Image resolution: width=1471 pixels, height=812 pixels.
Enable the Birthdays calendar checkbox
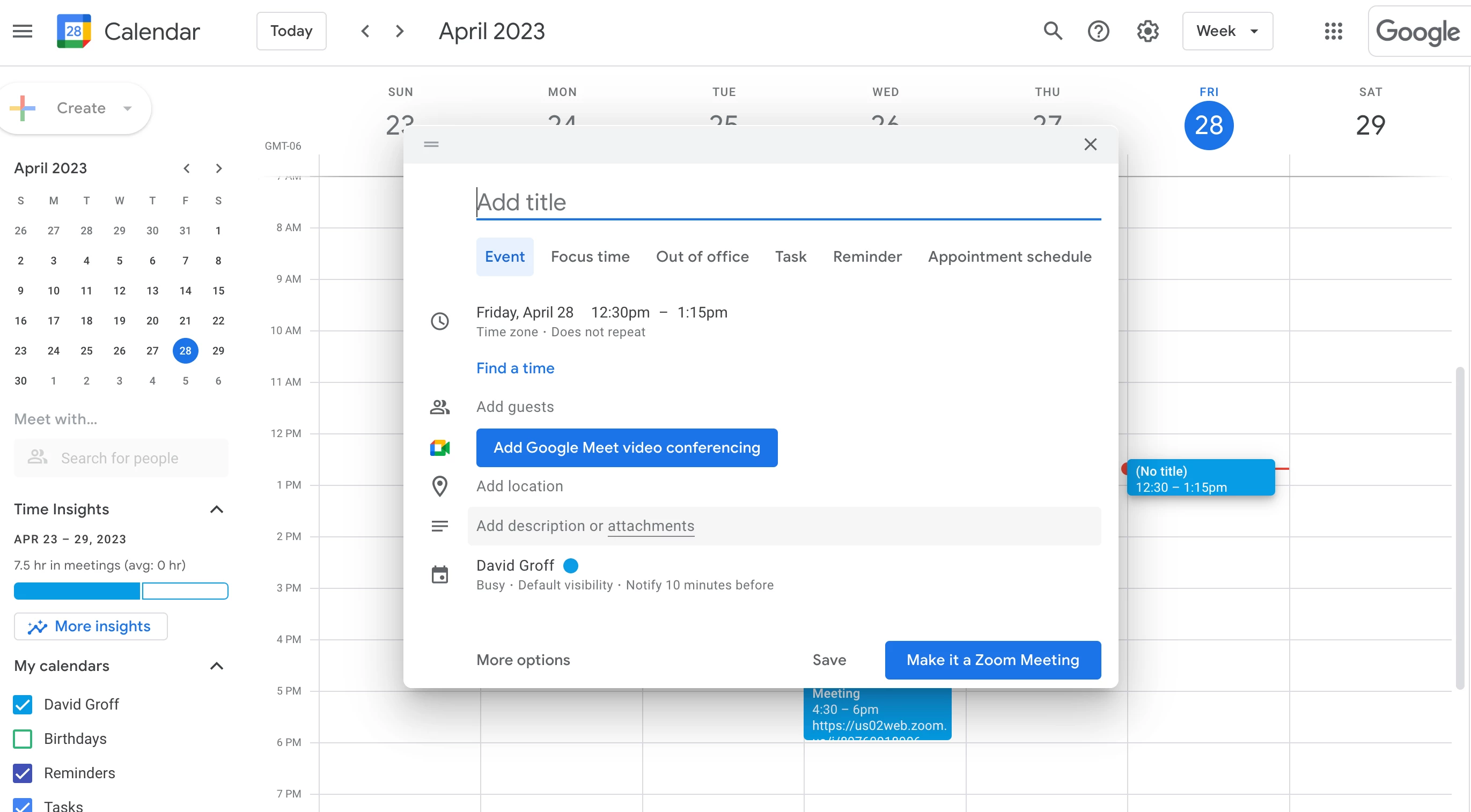point(23,739)
